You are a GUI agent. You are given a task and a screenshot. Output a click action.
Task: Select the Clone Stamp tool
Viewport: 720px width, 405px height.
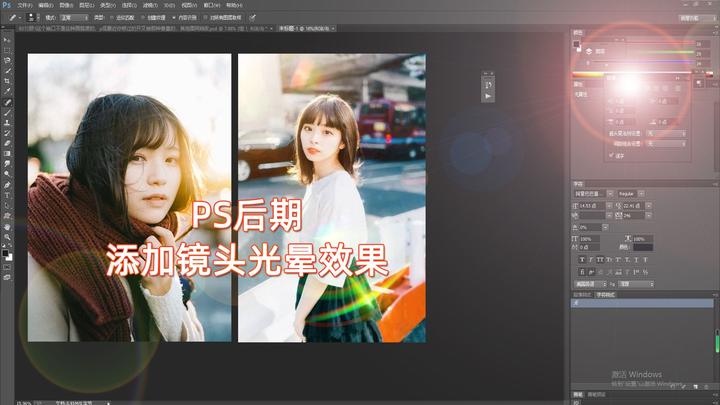pos(7,123)
